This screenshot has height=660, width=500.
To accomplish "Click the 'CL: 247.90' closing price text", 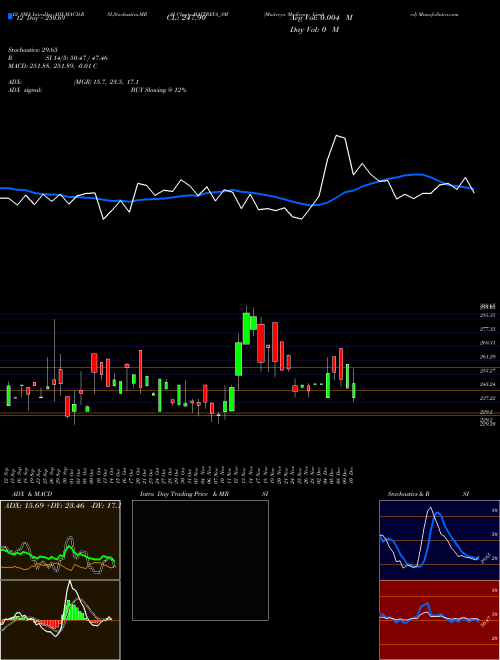I will coord(186,18).
